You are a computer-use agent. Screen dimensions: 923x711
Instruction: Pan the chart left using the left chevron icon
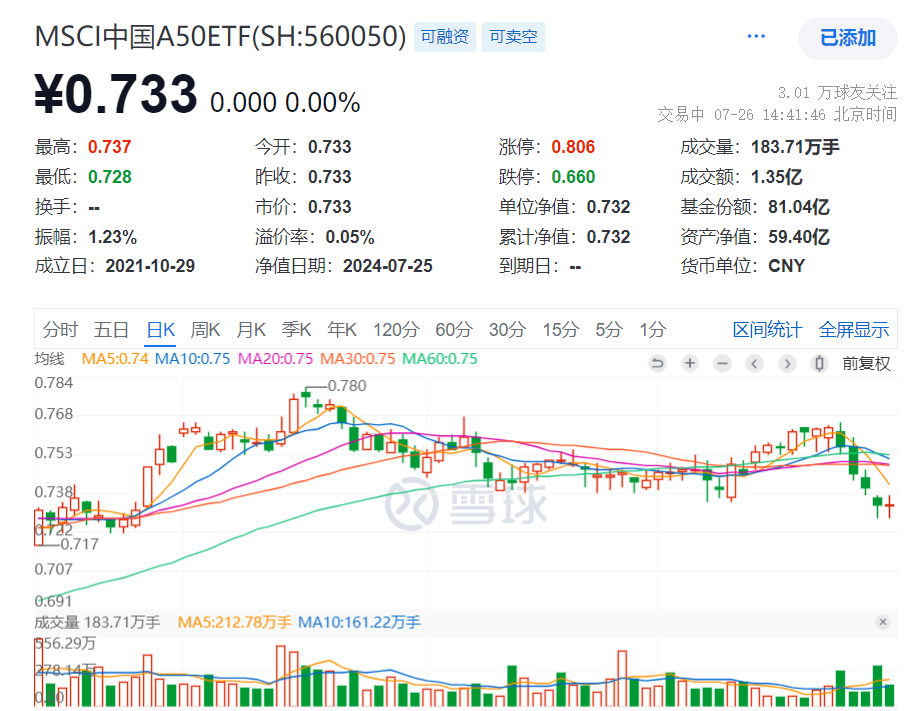click(754, 363)
